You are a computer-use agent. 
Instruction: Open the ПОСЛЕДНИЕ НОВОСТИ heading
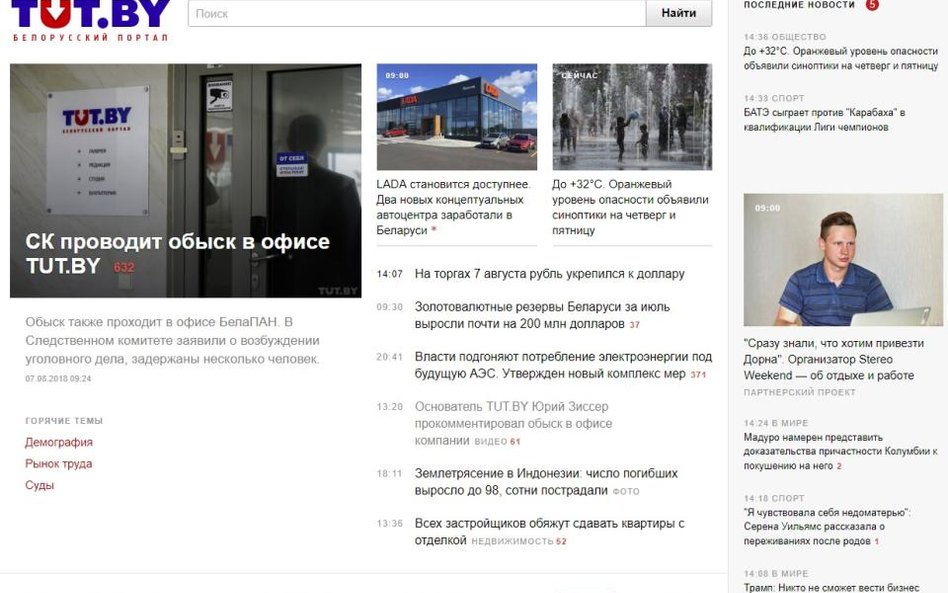[x=799, y=5]
